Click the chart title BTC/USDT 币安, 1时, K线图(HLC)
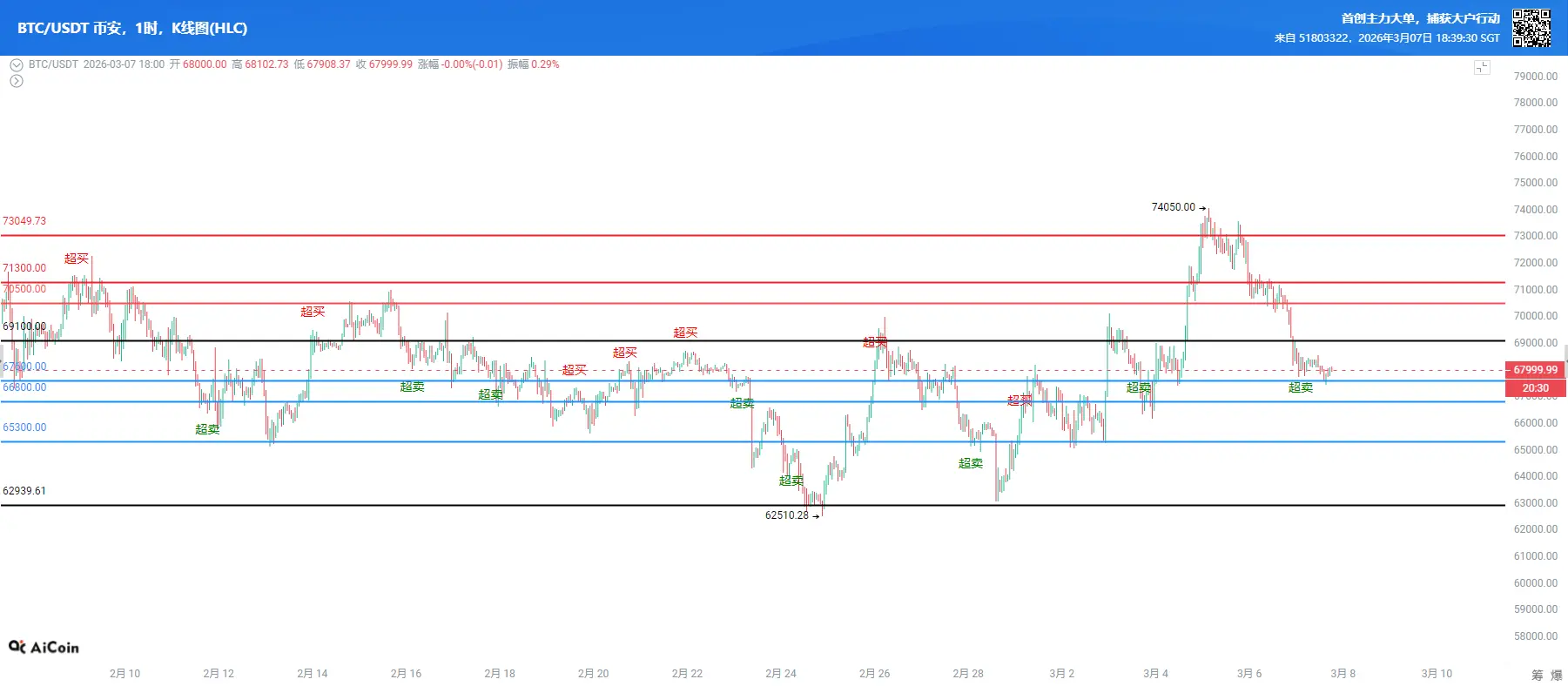This screenshot has height=686, width=1568. pyautogui.click(x=132, y=28)
